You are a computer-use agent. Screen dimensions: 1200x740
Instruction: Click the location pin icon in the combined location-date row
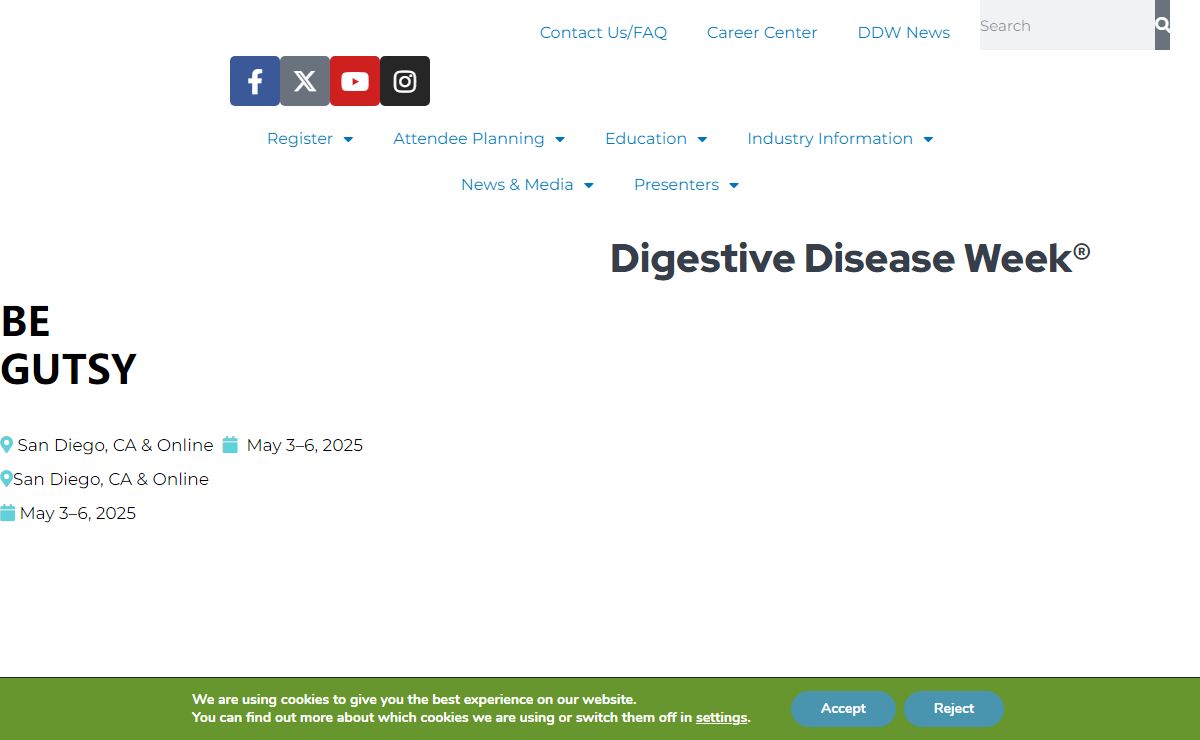coord(6,445)
